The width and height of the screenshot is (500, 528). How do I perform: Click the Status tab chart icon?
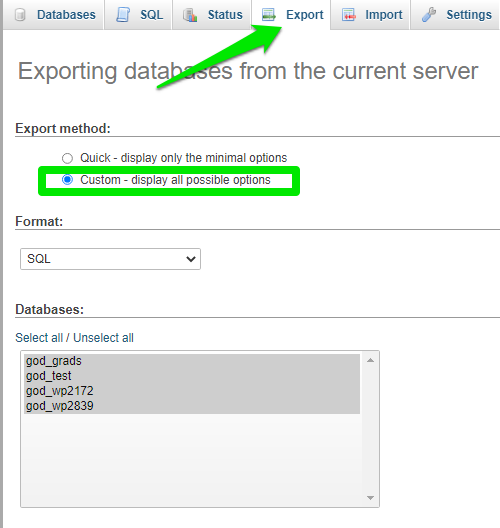(190, 15)
